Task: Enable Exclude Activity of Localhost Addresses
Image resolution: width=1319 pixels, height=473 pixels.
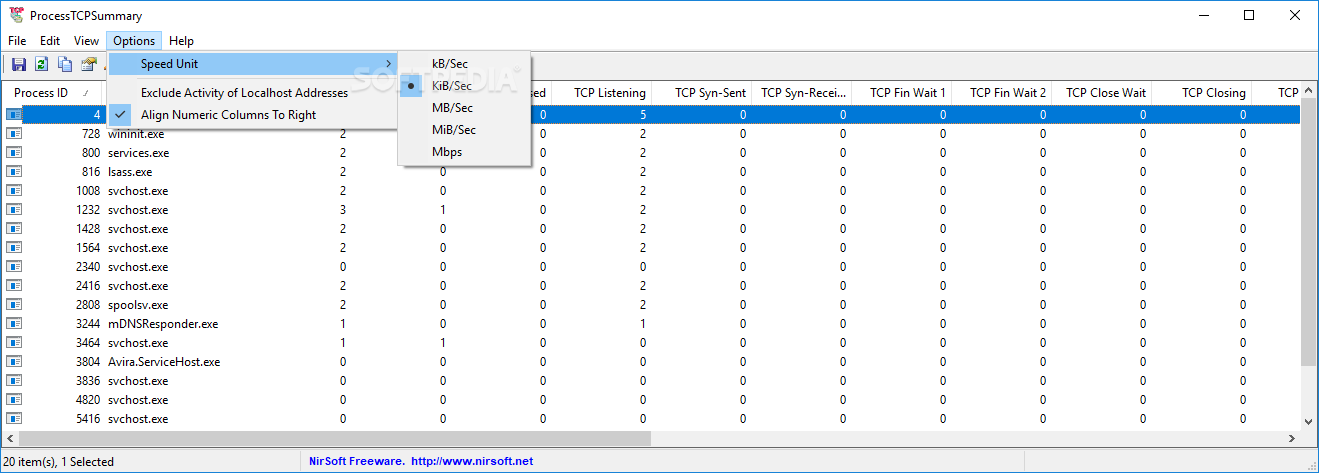Action: tap(253, 93)
